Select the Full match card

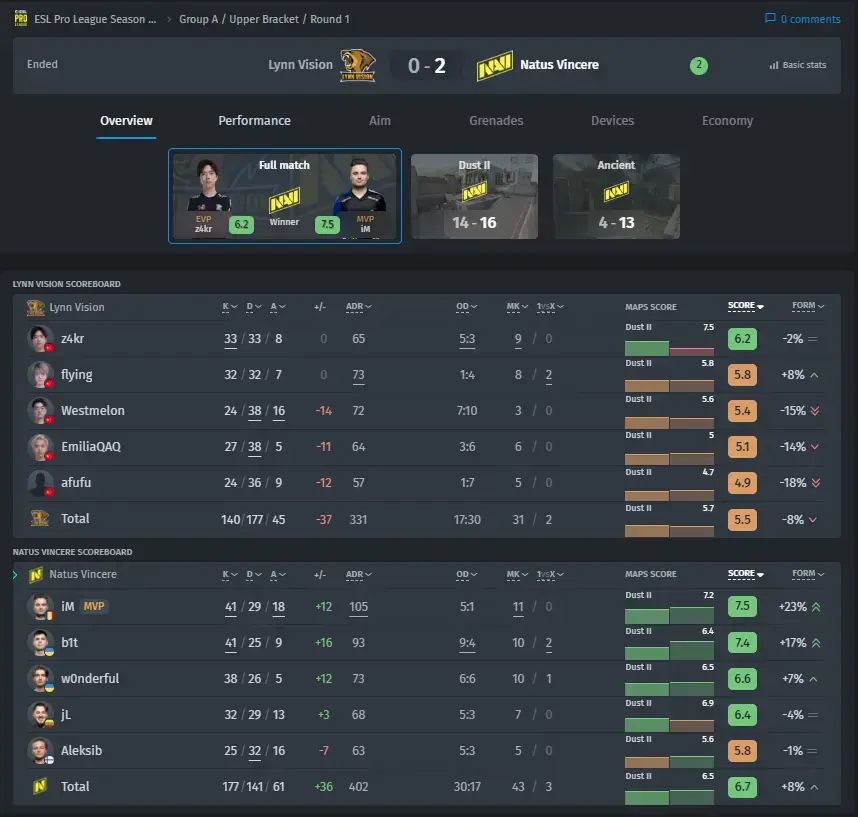(x=285, y=196)
